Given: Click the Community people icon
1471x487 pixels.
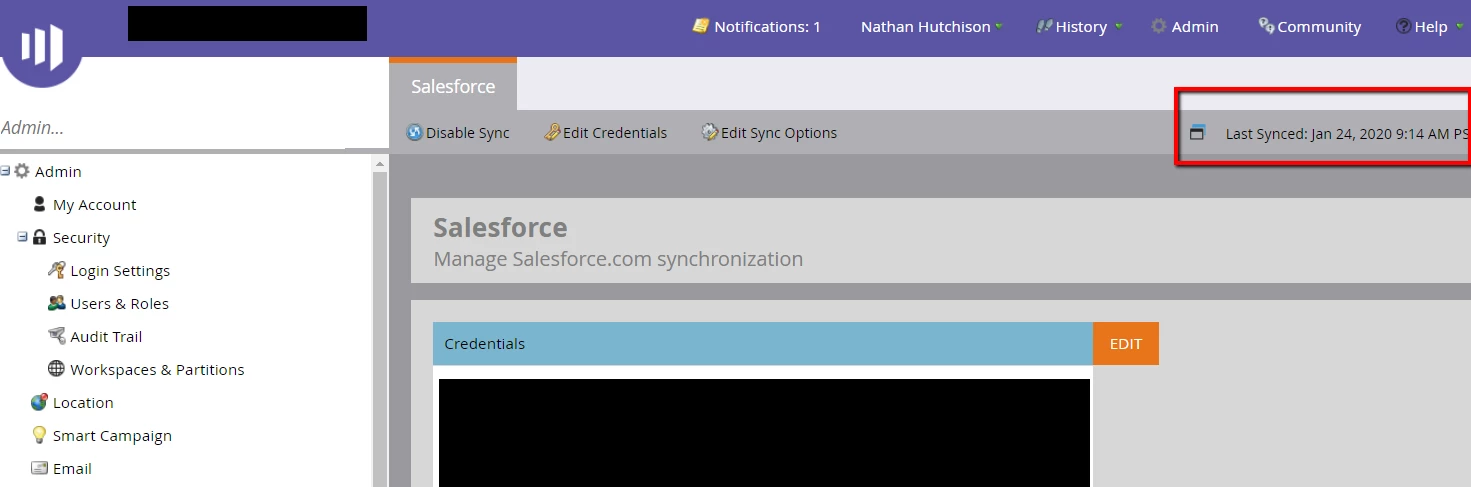Looking at the screenshot, I should click(x=1267, y=26).
